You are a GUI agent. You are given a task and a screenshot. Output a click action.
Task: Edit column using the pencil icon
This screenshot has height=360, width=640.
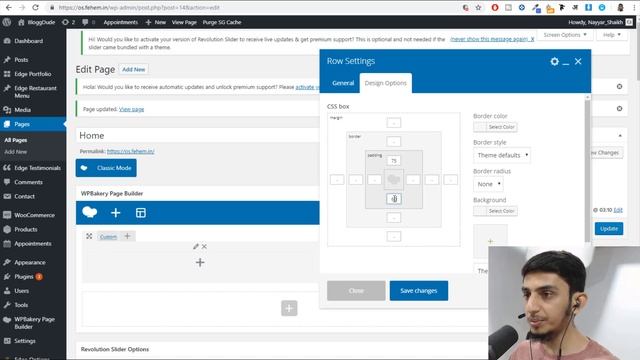196,247
